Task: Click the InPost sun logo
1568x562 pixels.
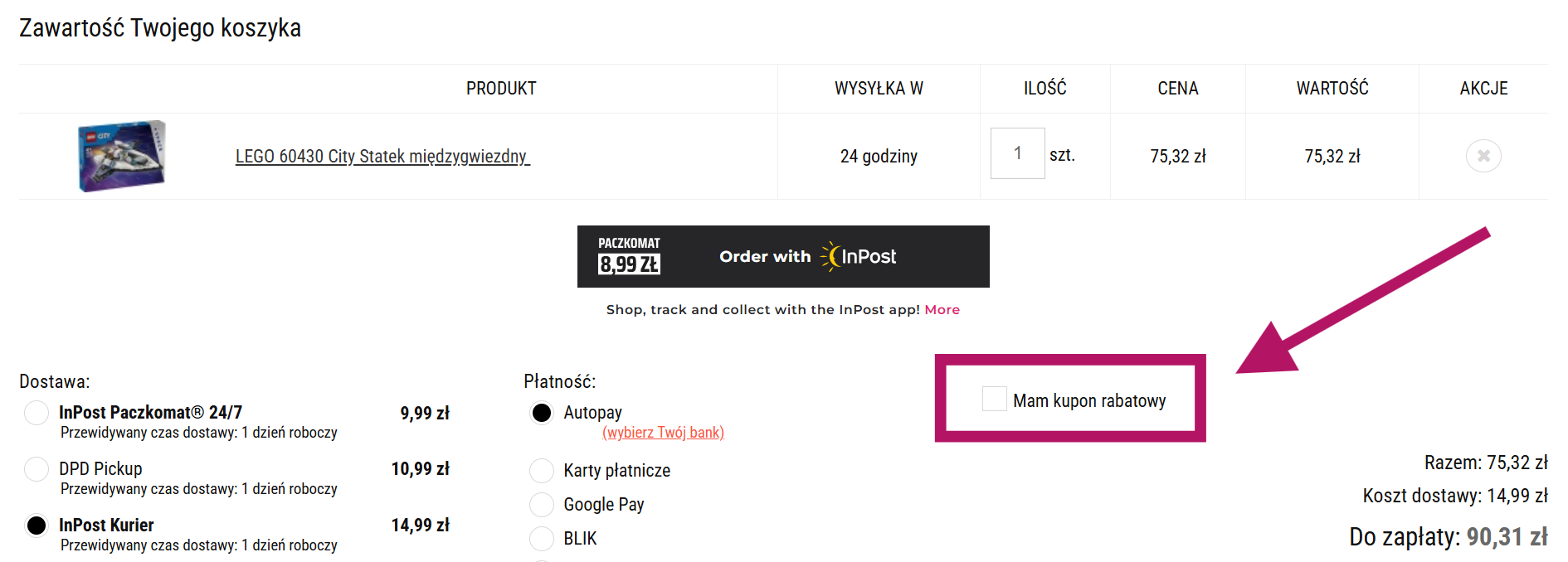Action: click(831, 256)
